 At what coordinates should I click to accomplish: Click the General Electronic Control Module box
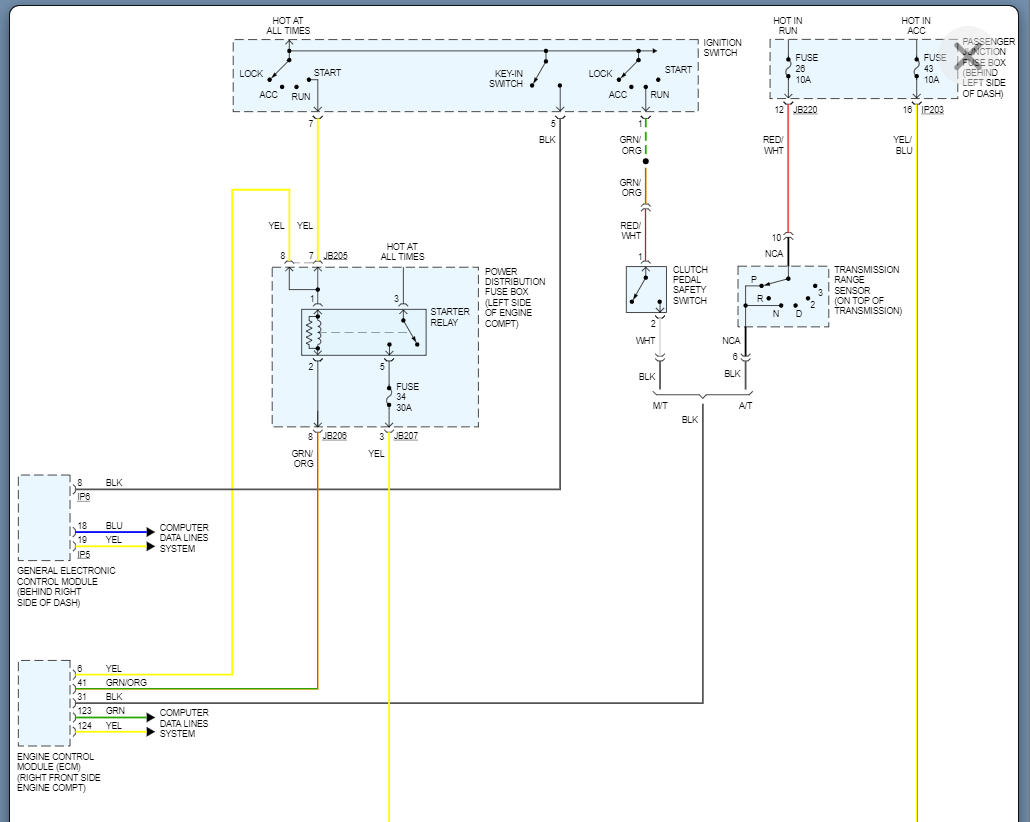click(44, 517)
